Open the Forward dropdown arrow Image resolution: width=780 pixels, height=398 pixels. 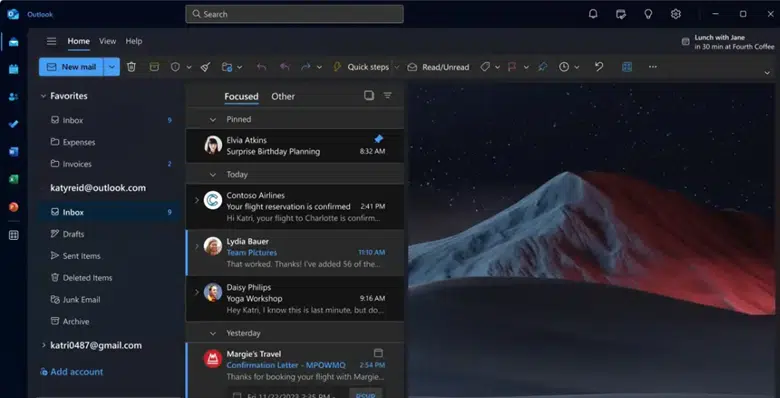pos(319,67)
